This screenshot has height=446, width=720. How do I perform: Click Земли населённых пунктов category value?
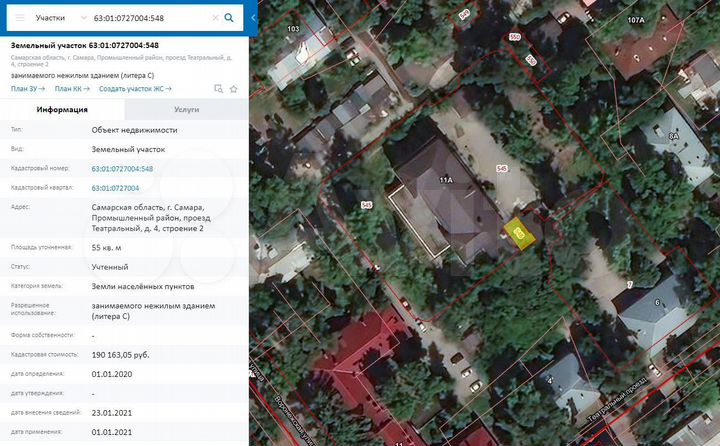click(143, 286)
